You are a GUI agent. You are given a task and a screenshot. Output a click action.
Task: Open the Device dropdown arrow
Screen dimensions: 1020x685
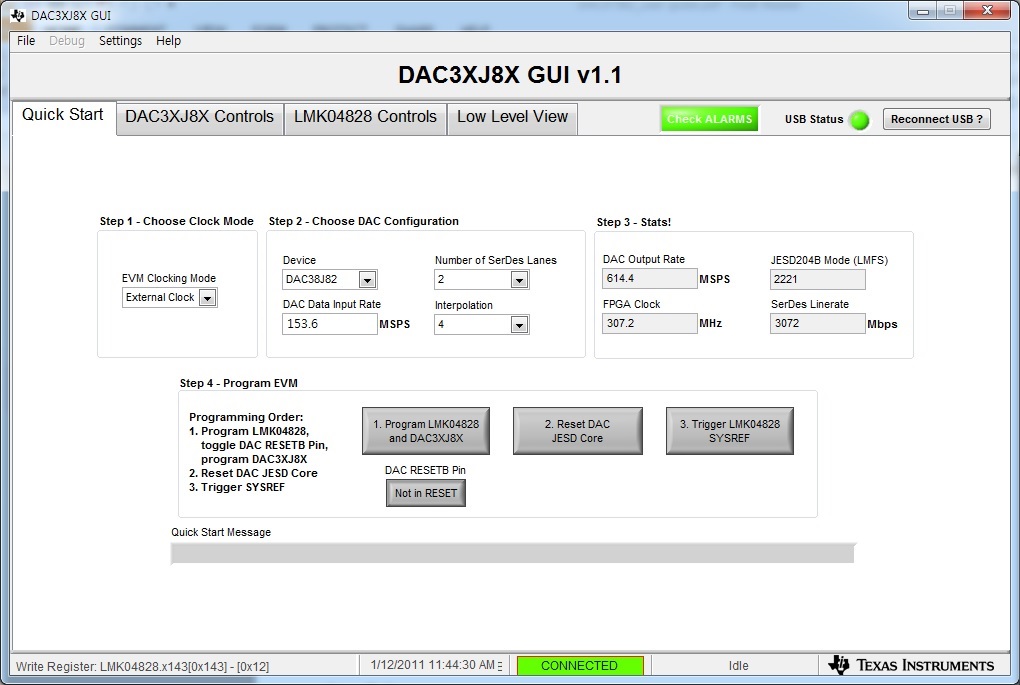point(368,280)
